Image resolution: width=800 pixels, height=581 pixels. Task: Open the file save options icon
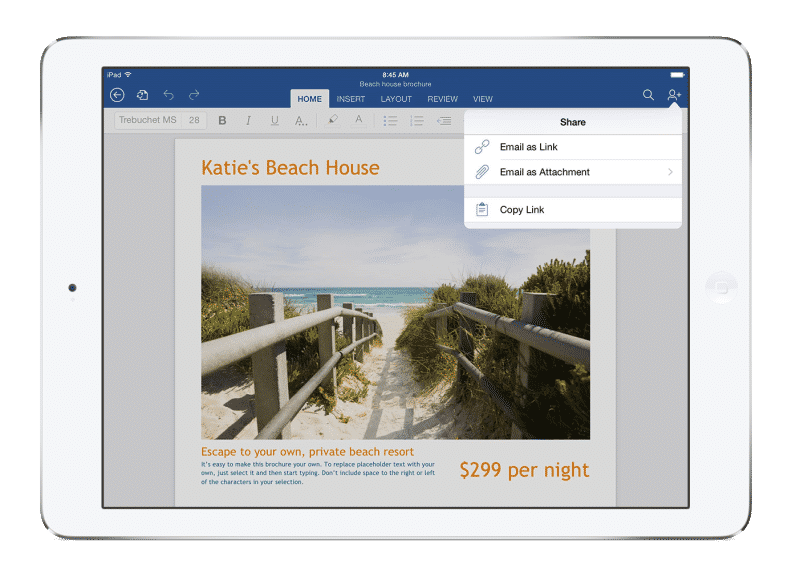143,95
